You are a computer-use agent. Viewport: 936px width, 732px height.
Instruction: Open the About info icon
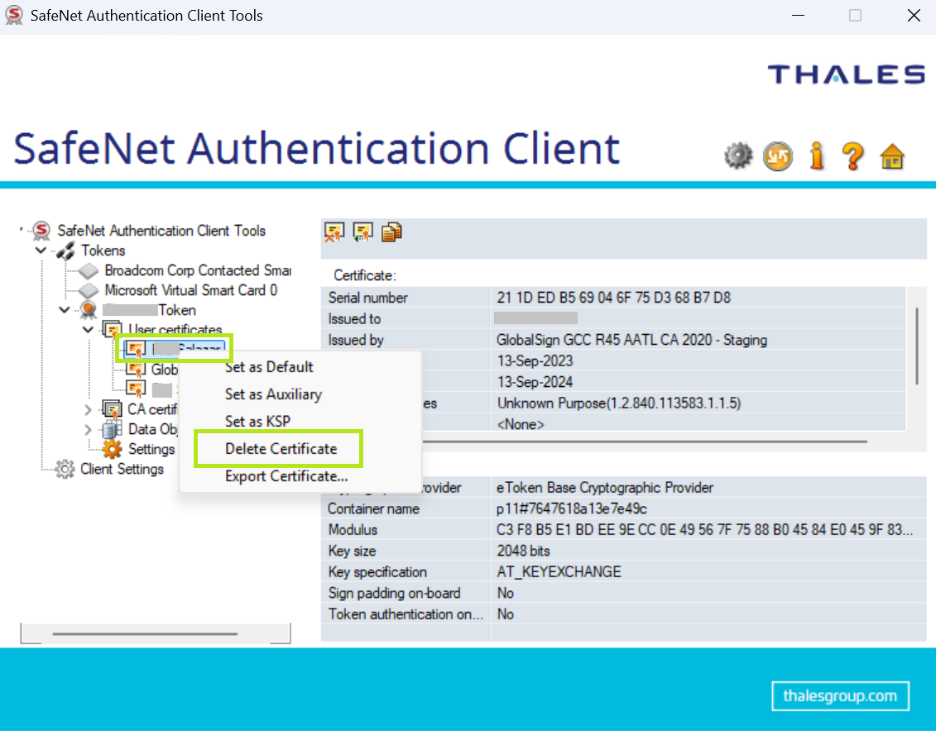pos(817,155)
